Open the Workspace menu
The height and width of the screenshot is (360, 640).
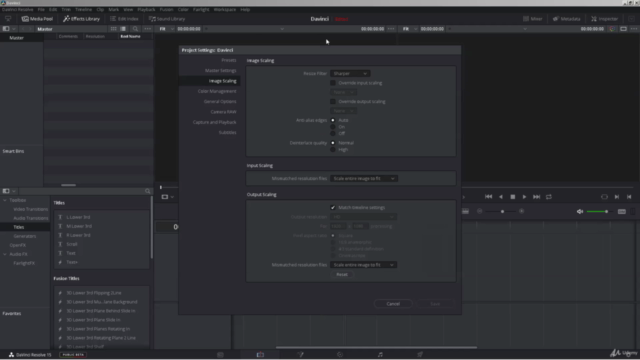tap(224, 9)
